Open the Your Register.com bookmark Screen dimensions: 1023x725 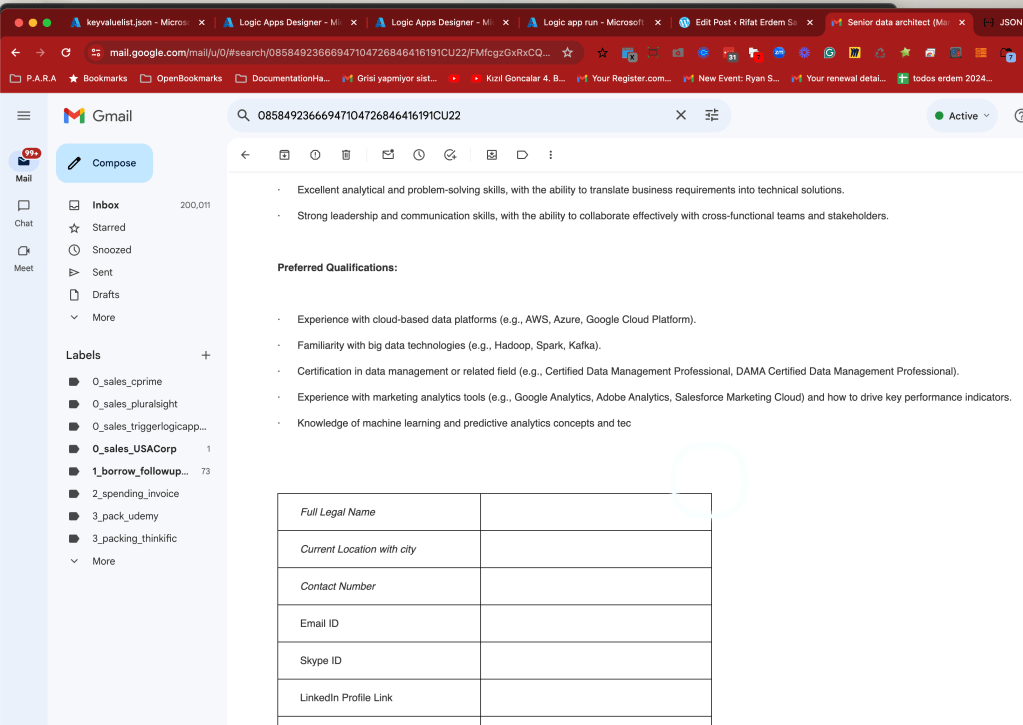624,78
